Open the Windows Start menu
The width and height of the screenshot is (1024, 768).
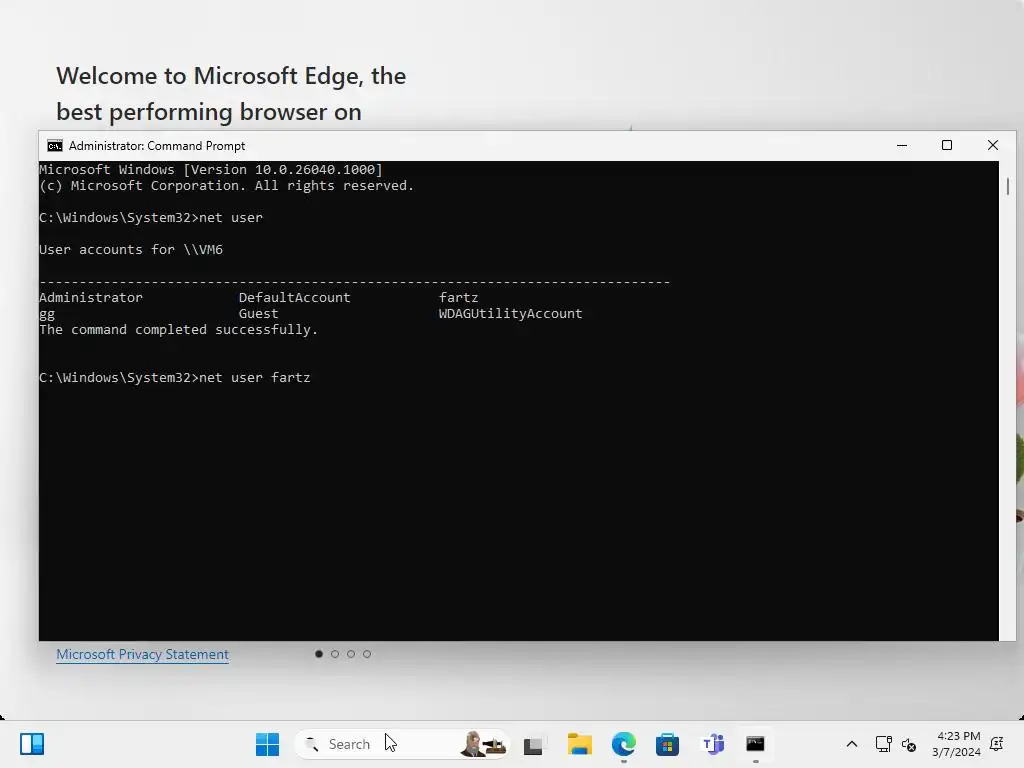point(267,744)
